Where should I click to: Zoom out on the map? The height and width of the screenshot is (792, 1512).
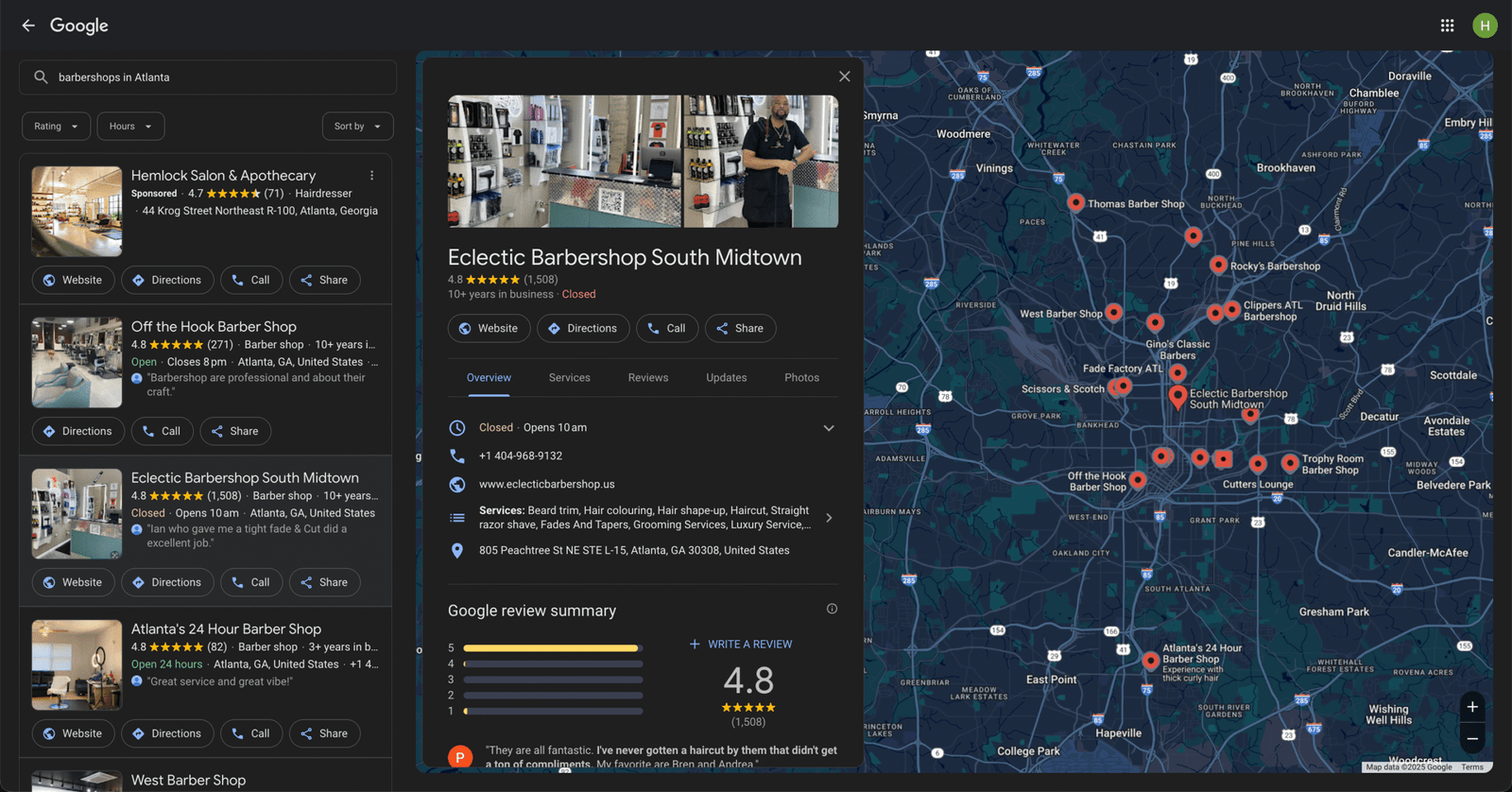1471,739
